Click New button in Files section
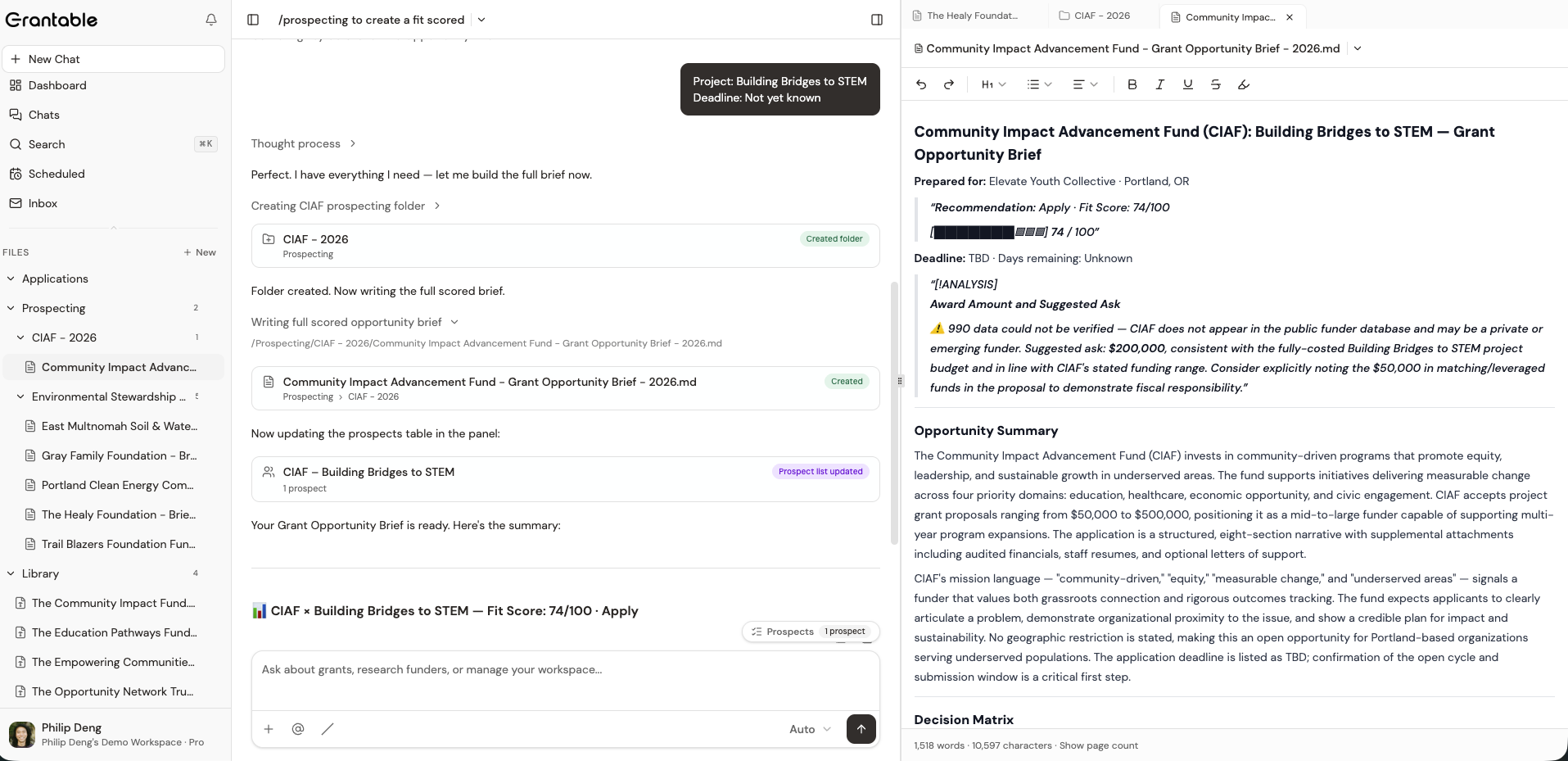The height and width of the screenshot is (761, 1568). point(200,252)
